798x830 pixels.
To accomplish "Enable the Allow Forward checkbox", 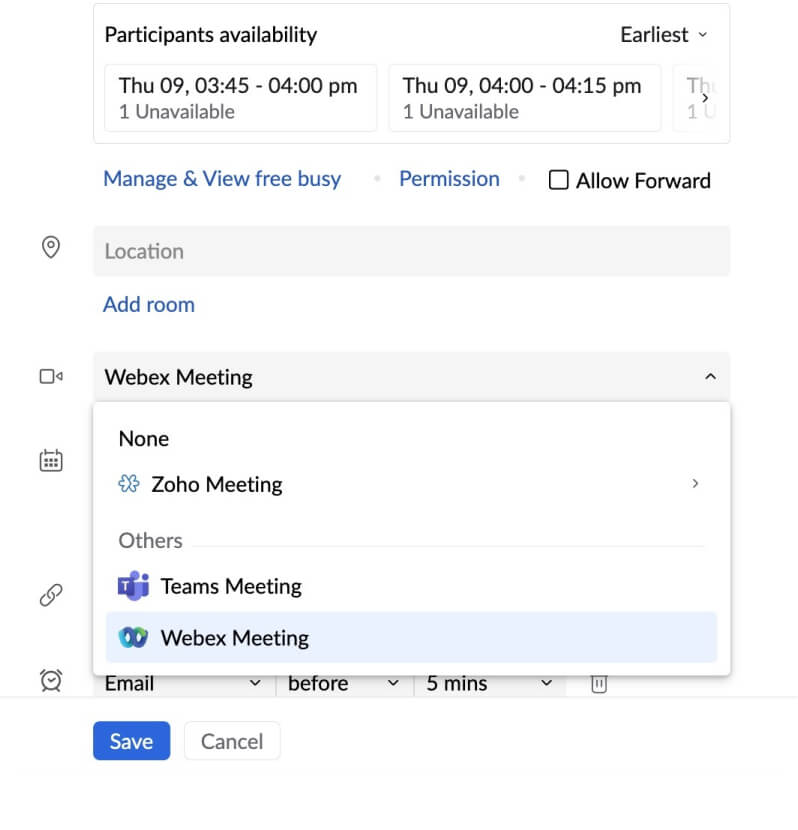I will coord(558,180).
